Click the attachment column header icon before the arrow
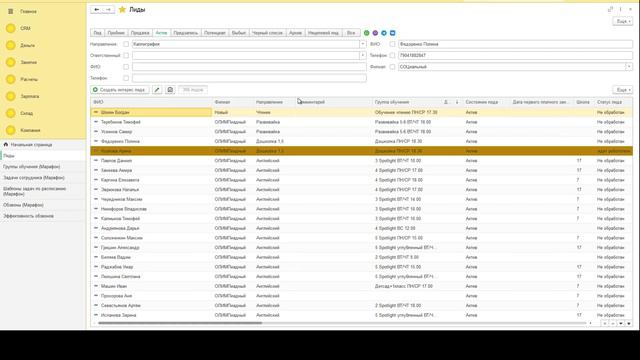Image resolution: width=640 pixels, height=360 pixels. (446, 102)
